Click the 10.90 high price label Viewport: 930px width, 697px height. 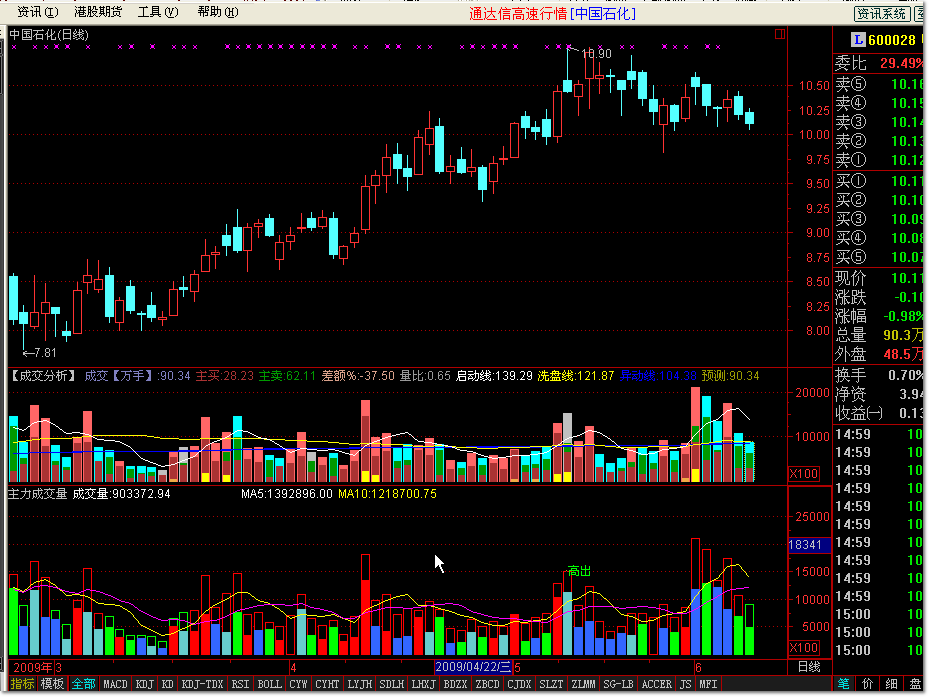point(597,54)
